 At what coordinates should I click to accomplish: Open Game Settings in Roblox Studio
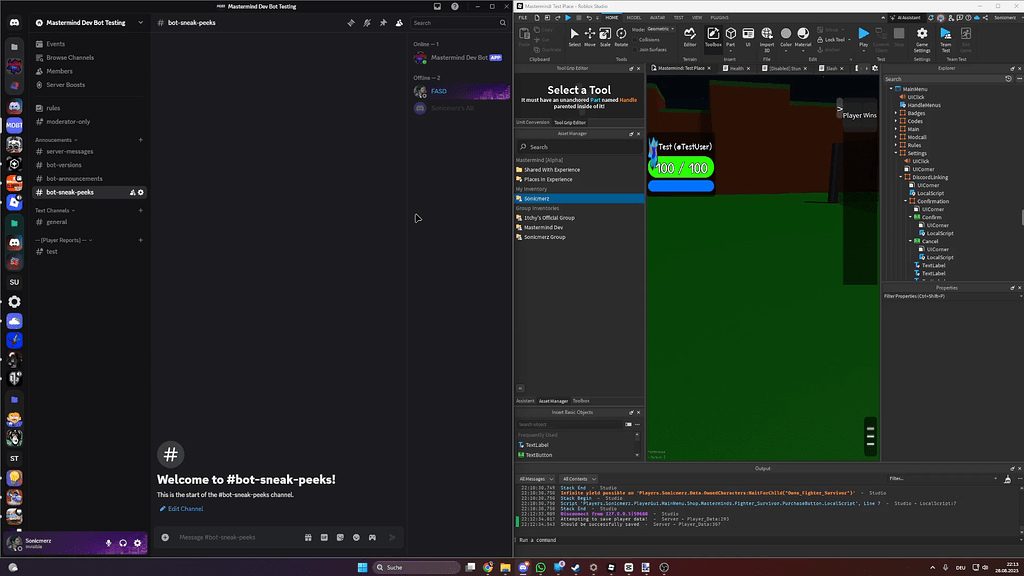pos(921,39)
